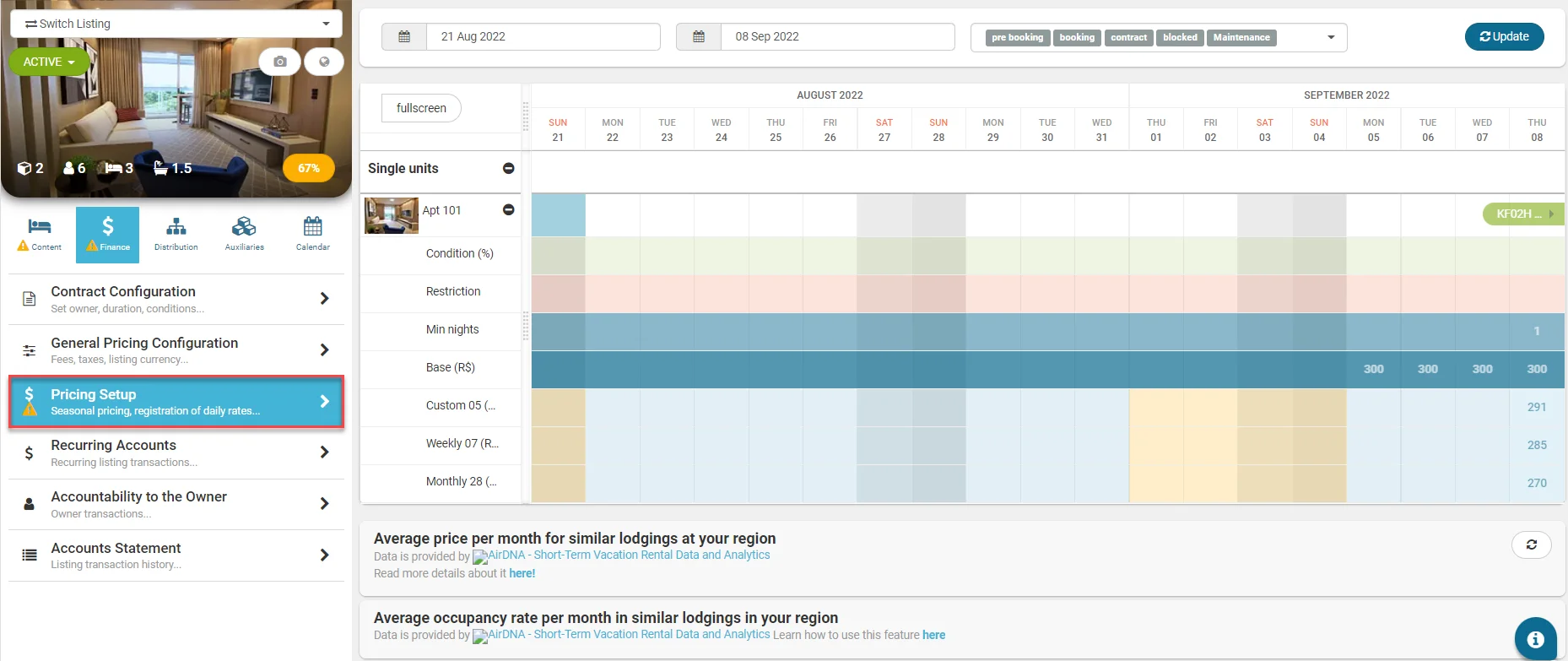Click the fullscreen button
Image resolution: width=1568 pixels, height=661 pixels.
421,108
